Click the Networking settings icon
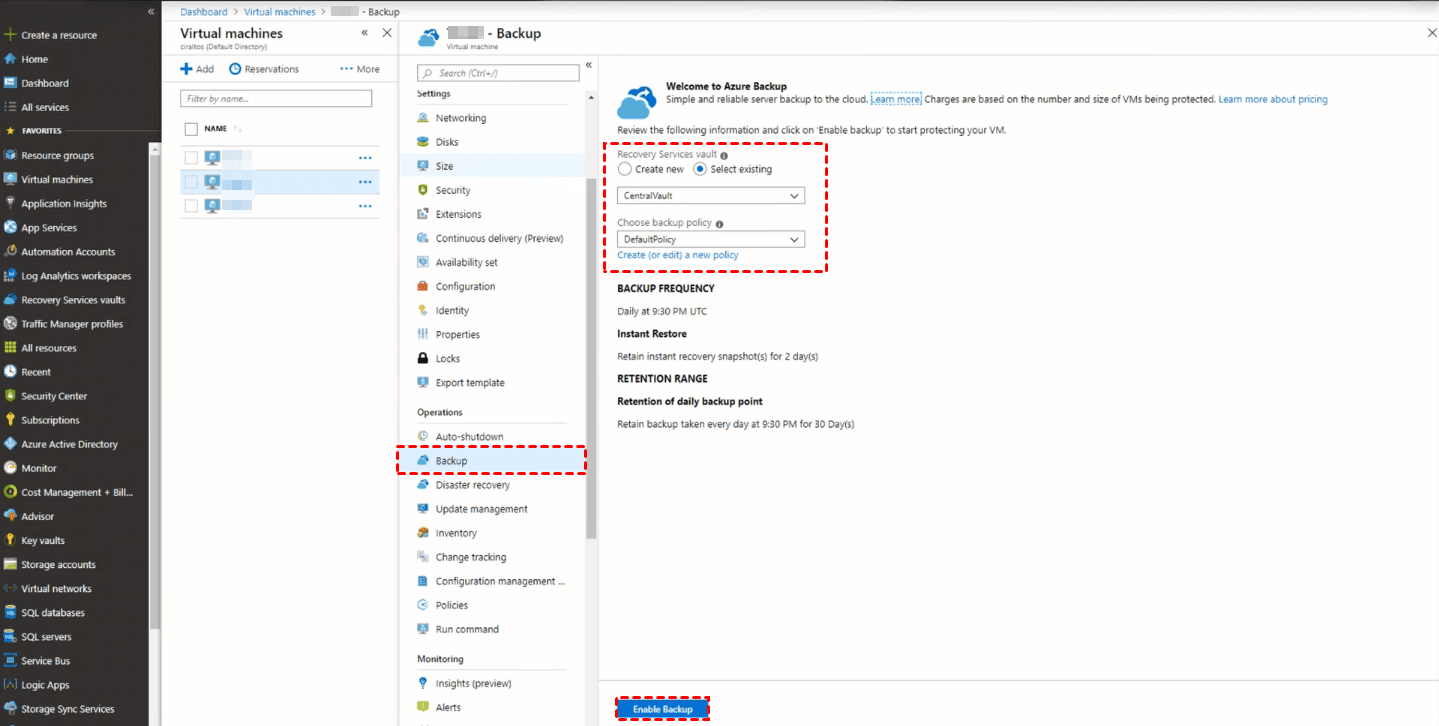The width and height of the screenshot is (1439, 726). pyautogui.click(x=423, y=118)
